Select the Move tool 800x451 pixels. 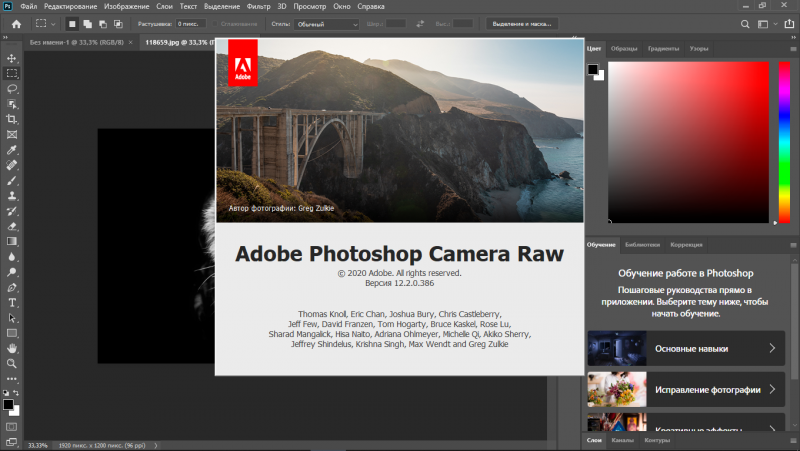(x=12, y=59)
